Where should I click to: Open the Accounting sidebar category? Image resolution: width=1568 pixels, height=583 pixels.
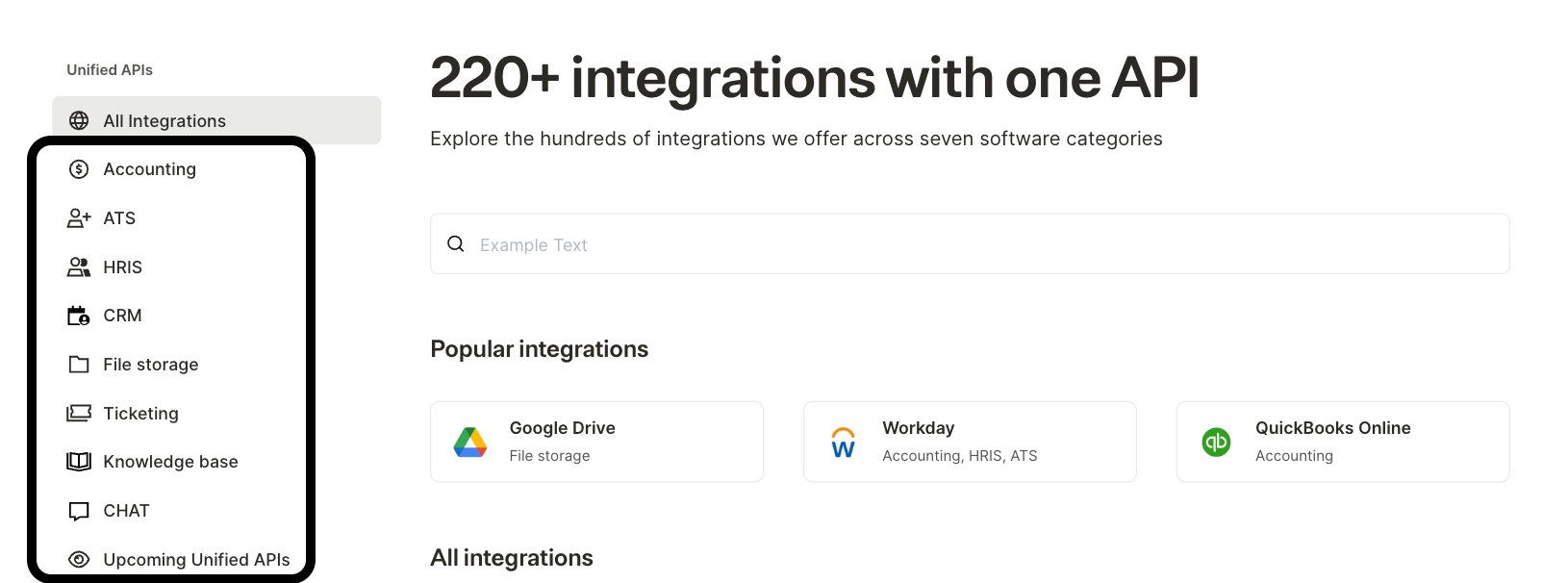149,168
